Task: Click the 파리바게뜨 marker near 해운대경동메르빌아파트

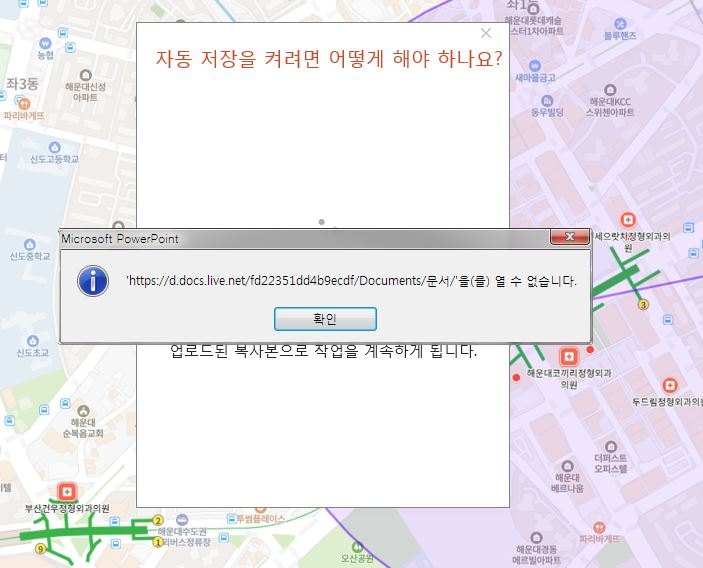Action: click(x=599, y=527)
